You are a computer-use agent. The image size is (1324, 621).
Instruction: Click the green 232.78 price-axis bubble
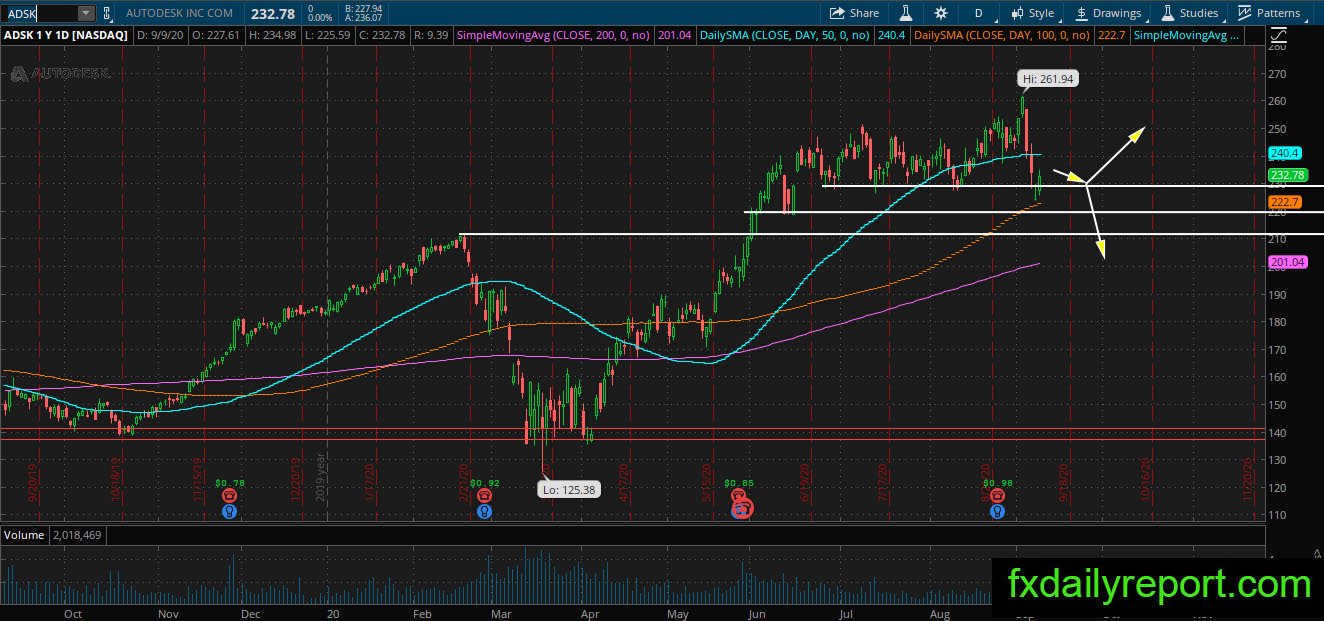[1289, 175]
